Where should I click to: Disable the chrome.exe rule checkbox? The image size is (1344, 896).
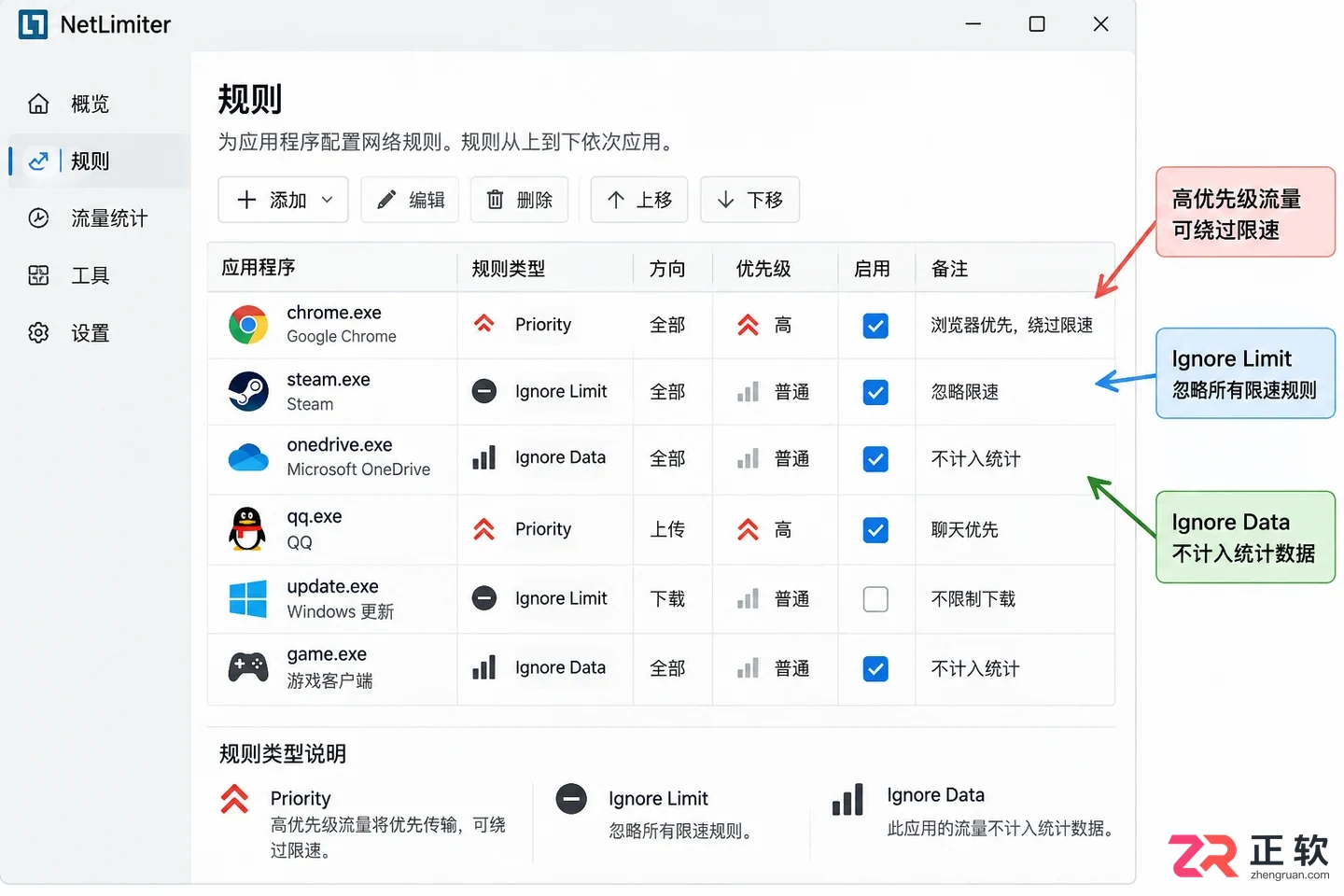pos(875,326)
